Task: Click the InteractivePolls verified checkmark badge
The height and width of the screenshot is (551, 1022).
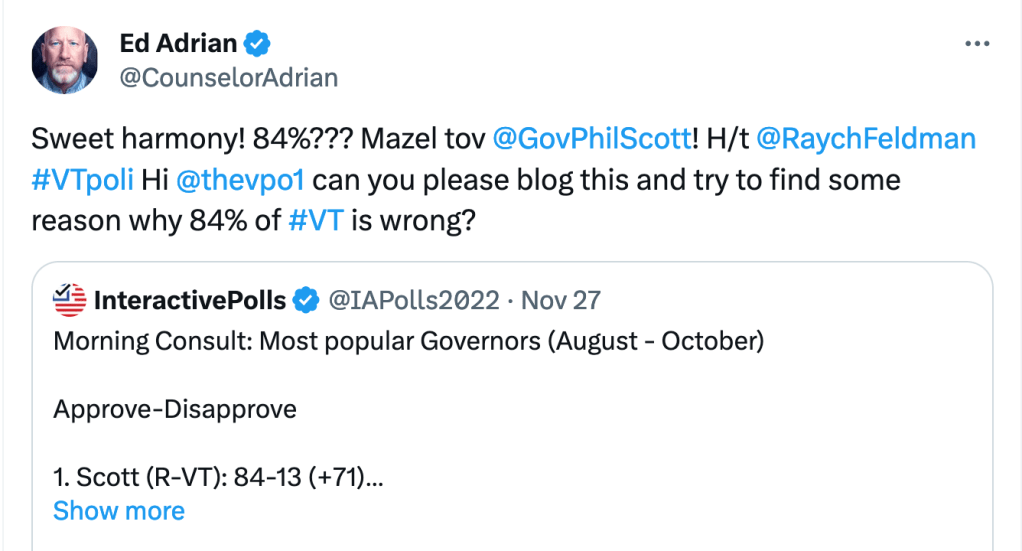Action: pos(305,299)
